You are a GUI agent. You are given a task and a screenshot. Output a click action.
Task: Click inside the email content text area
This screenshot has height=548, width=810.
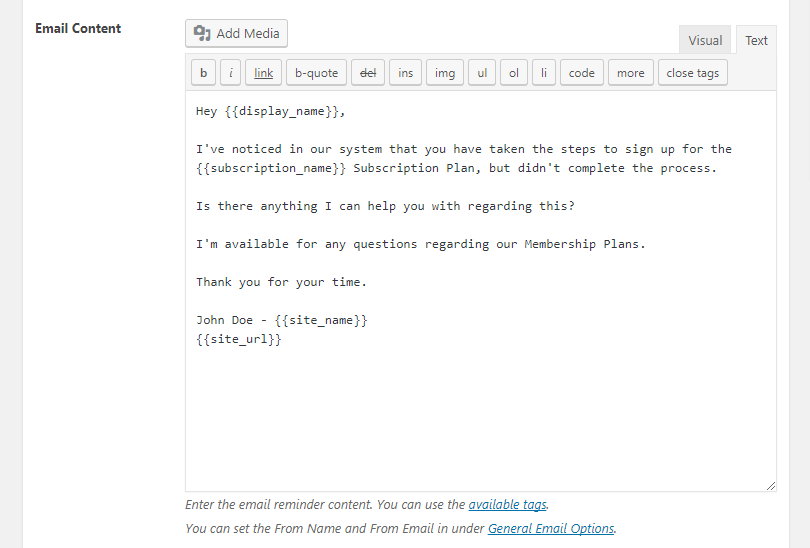(480, 410)
